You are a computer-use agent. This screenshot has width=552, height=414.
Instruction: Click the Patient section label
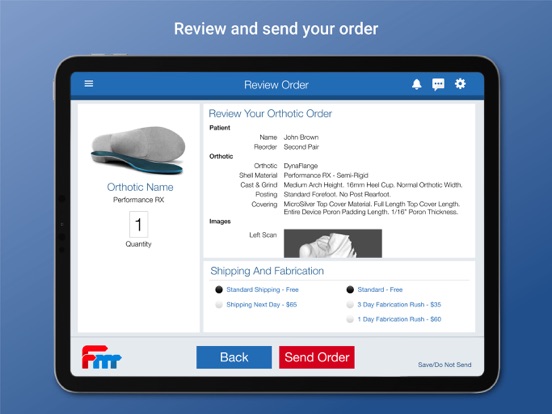pos(220,128)
